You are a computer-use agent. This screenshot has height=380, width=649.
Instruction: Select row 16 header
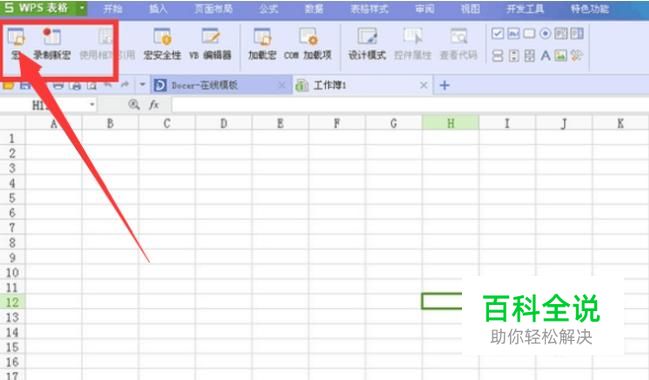12,362
